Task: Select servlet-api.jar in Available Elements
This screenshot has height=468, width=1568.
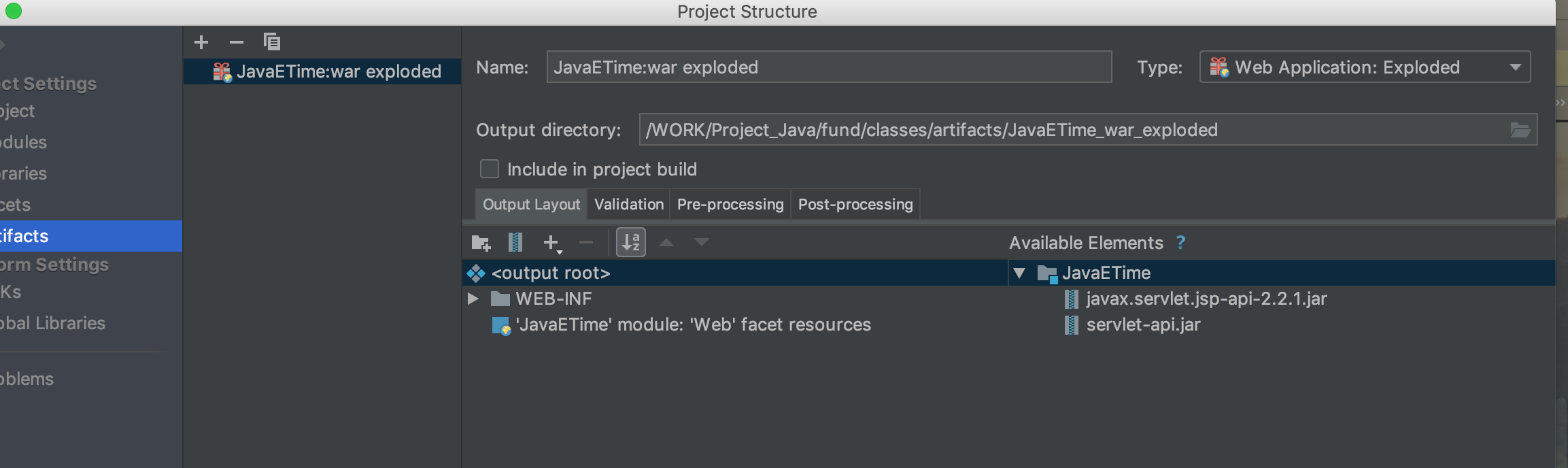Action: (x=1143, y=325)
